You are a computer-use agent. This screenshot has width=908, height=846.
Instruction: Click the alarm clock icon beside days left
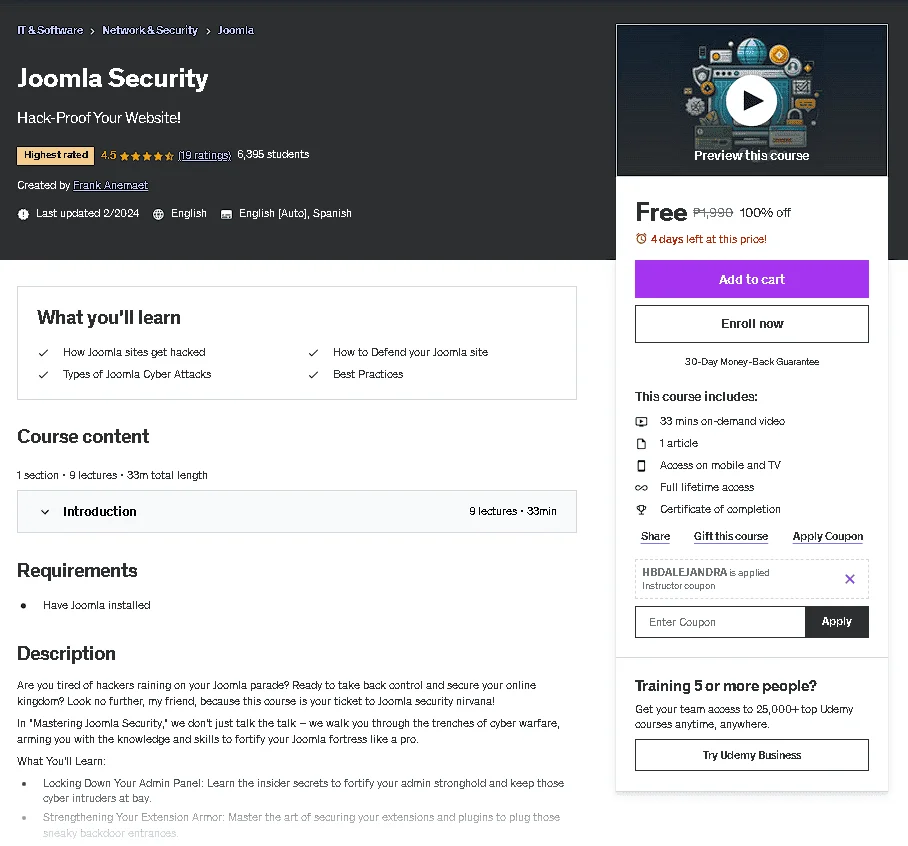[x=641, y=239]
